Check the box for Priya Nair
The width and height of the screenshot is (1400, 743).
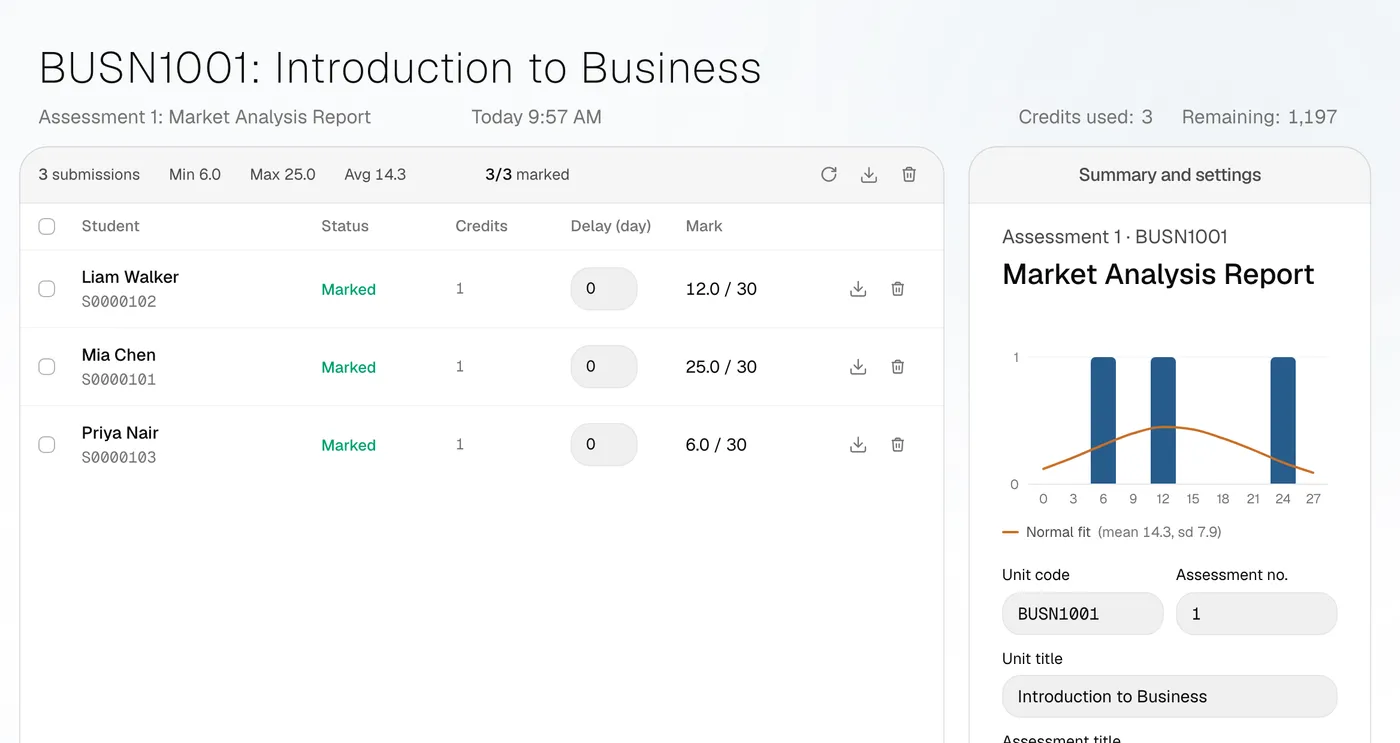[x=47, y=445]
